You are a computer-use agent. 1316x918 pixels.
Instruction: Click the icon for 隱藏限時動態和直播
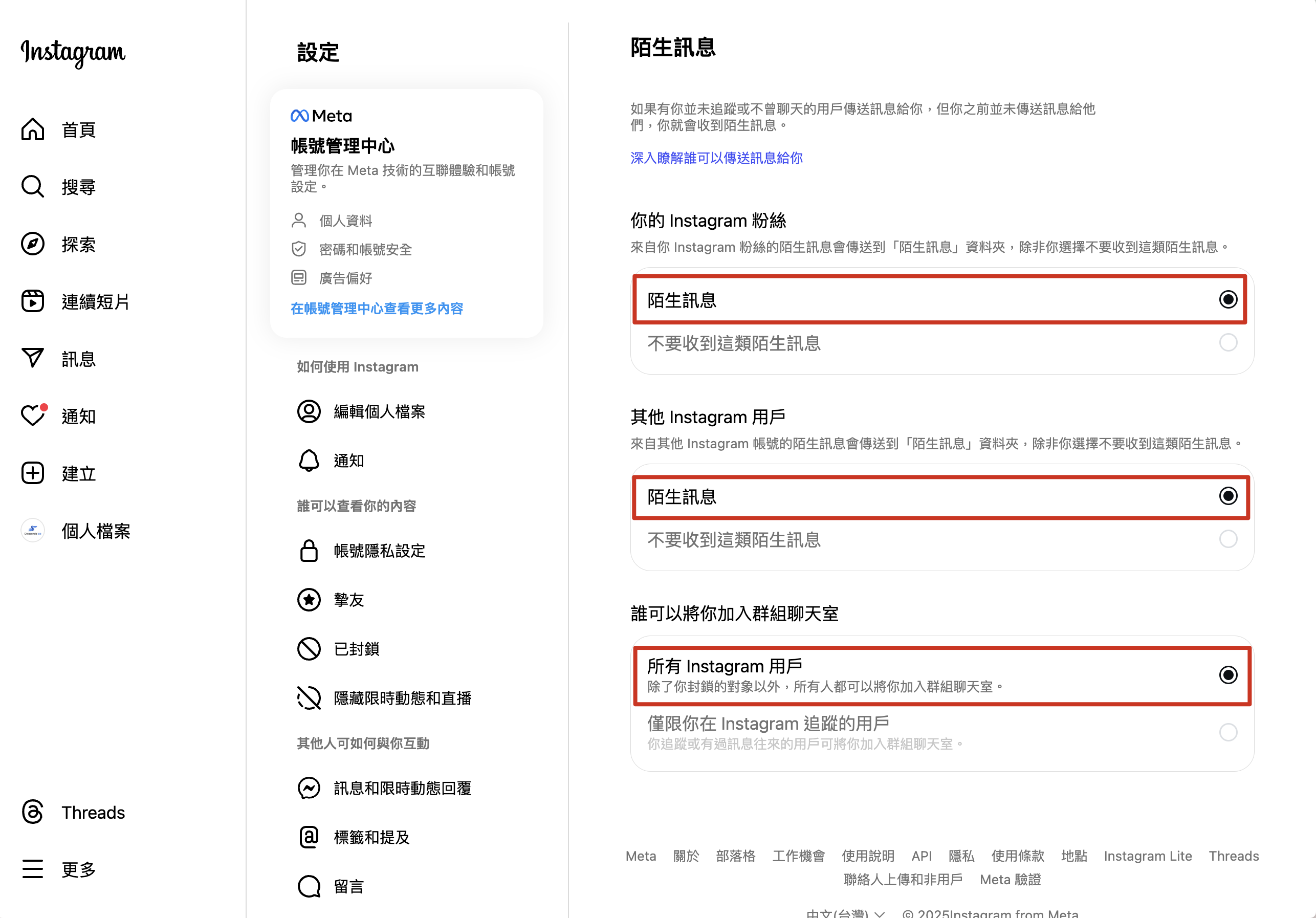309,698
